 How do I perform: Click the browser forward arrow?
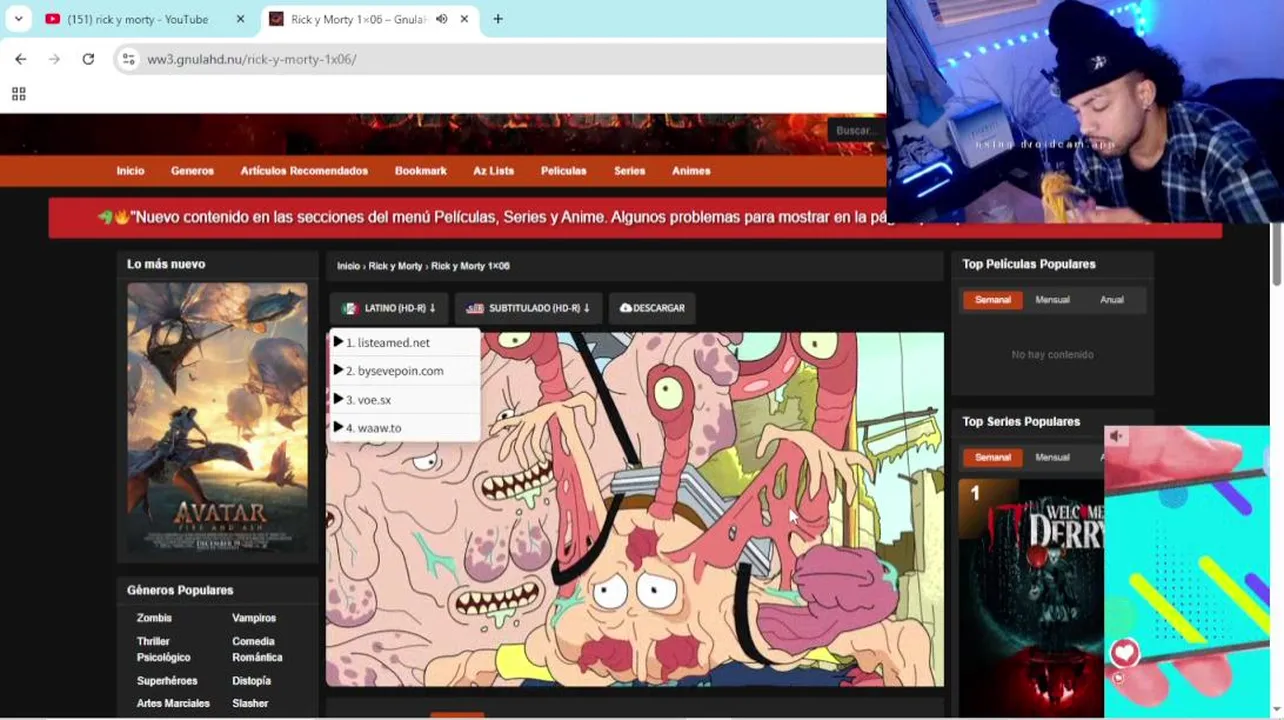(54, 59)
